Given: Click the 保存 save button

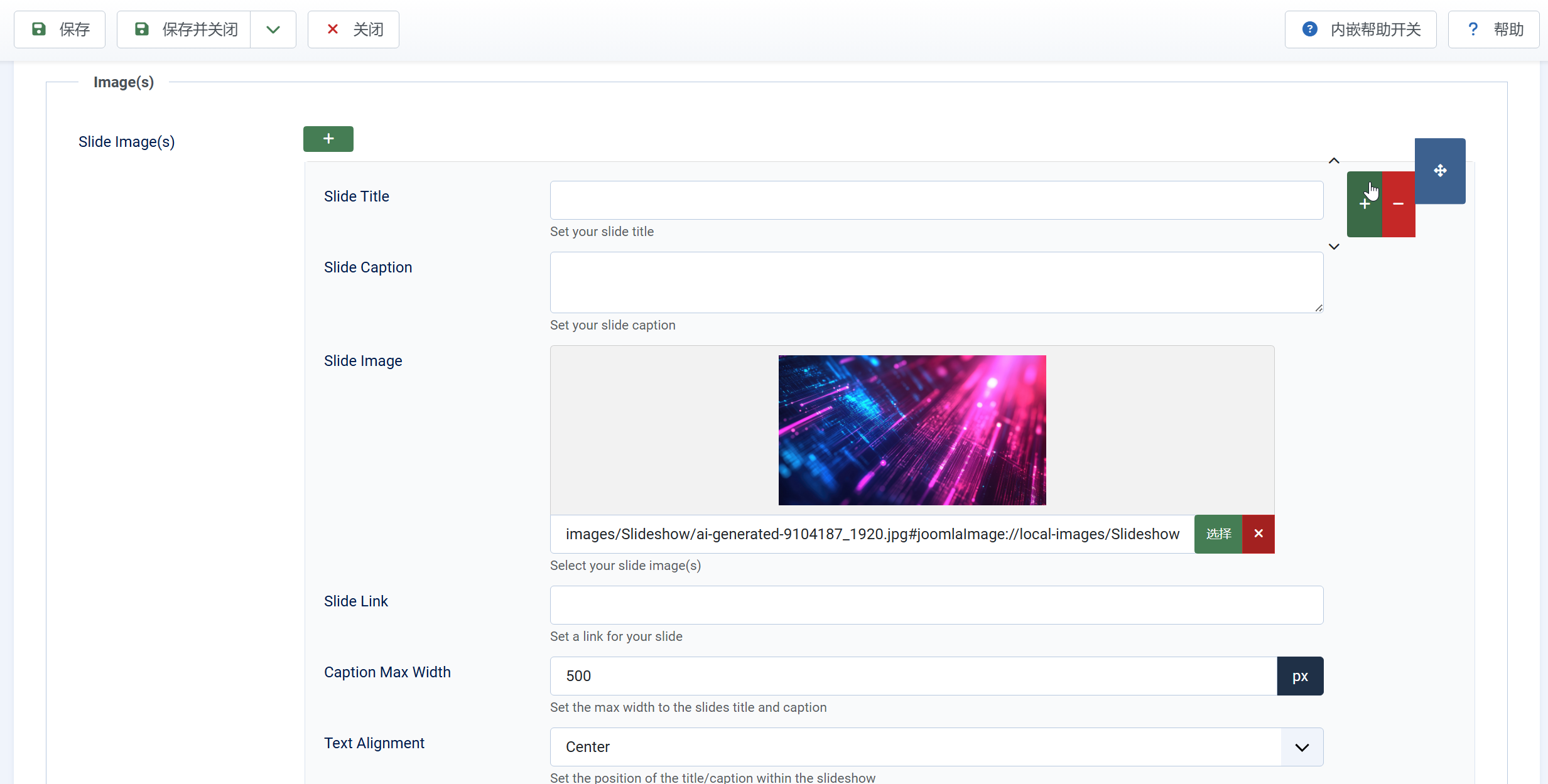Looking at the screenshot, I should coord(60,30).
